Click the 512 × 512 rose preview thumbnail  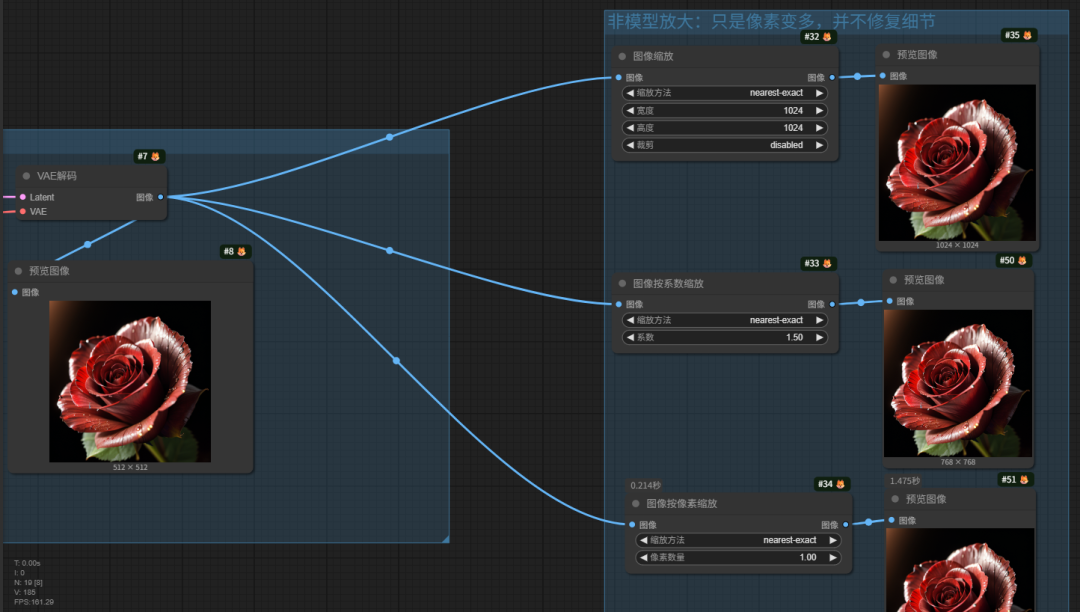pyautogui.click(x=130, y=381)
